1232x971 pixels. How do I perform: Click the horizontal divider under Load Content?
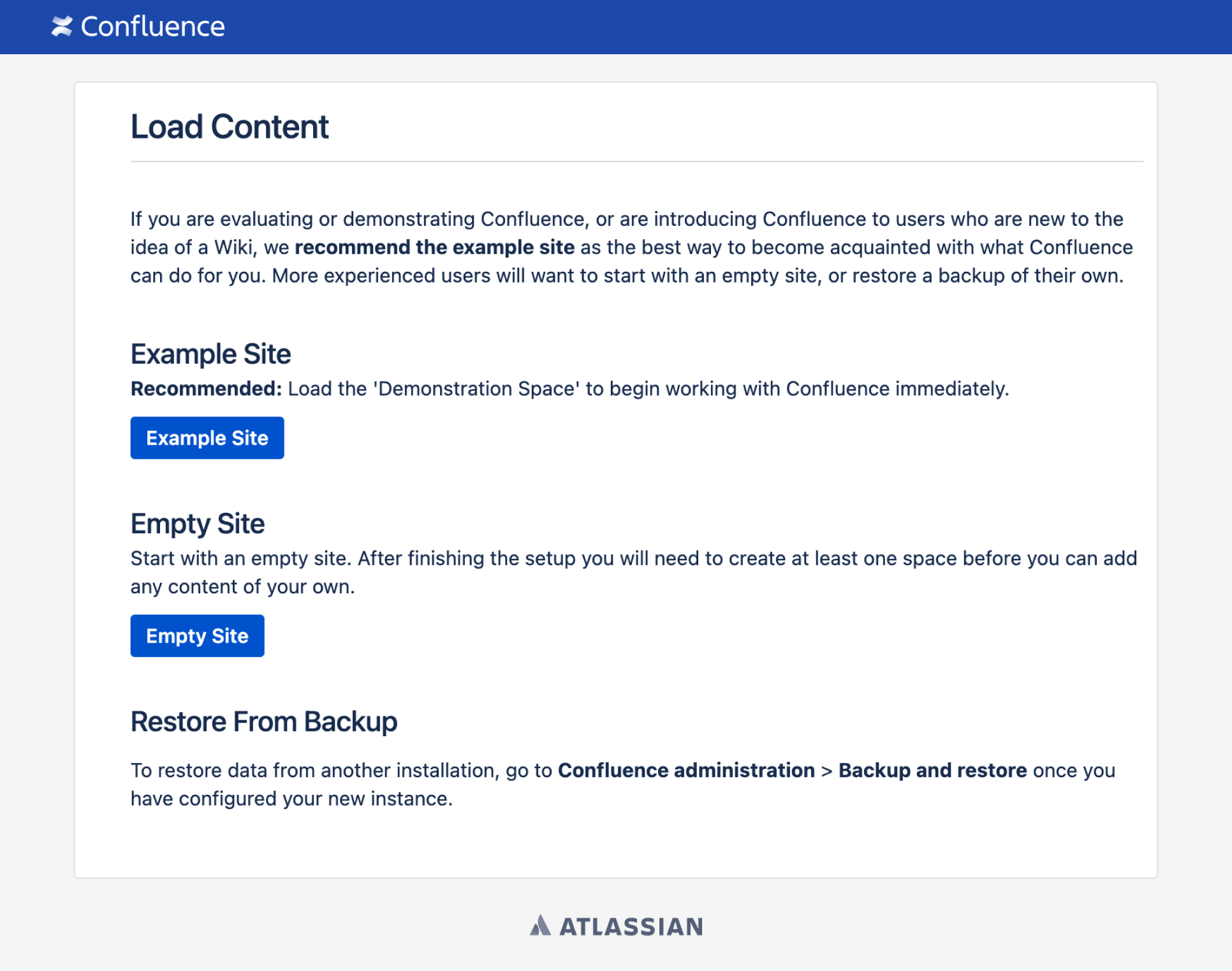pos(636,162)
